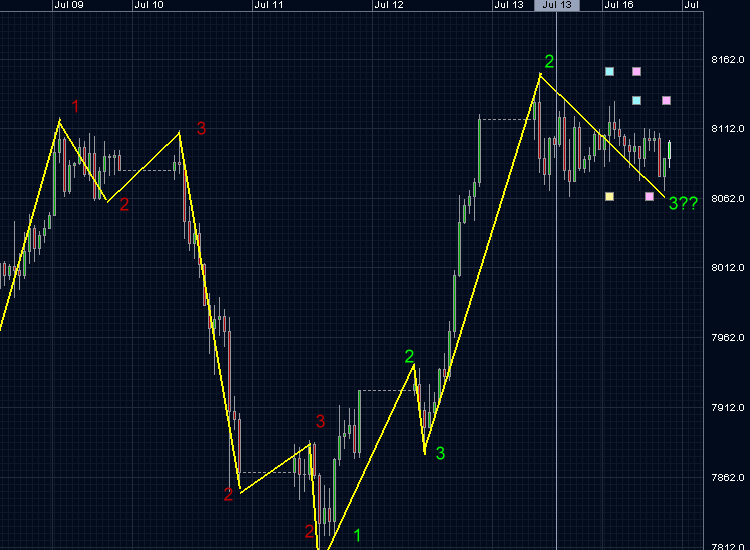Select the pink square marker in the top row
The height and width of the screenshot is (550, 750).
[636, 72]
